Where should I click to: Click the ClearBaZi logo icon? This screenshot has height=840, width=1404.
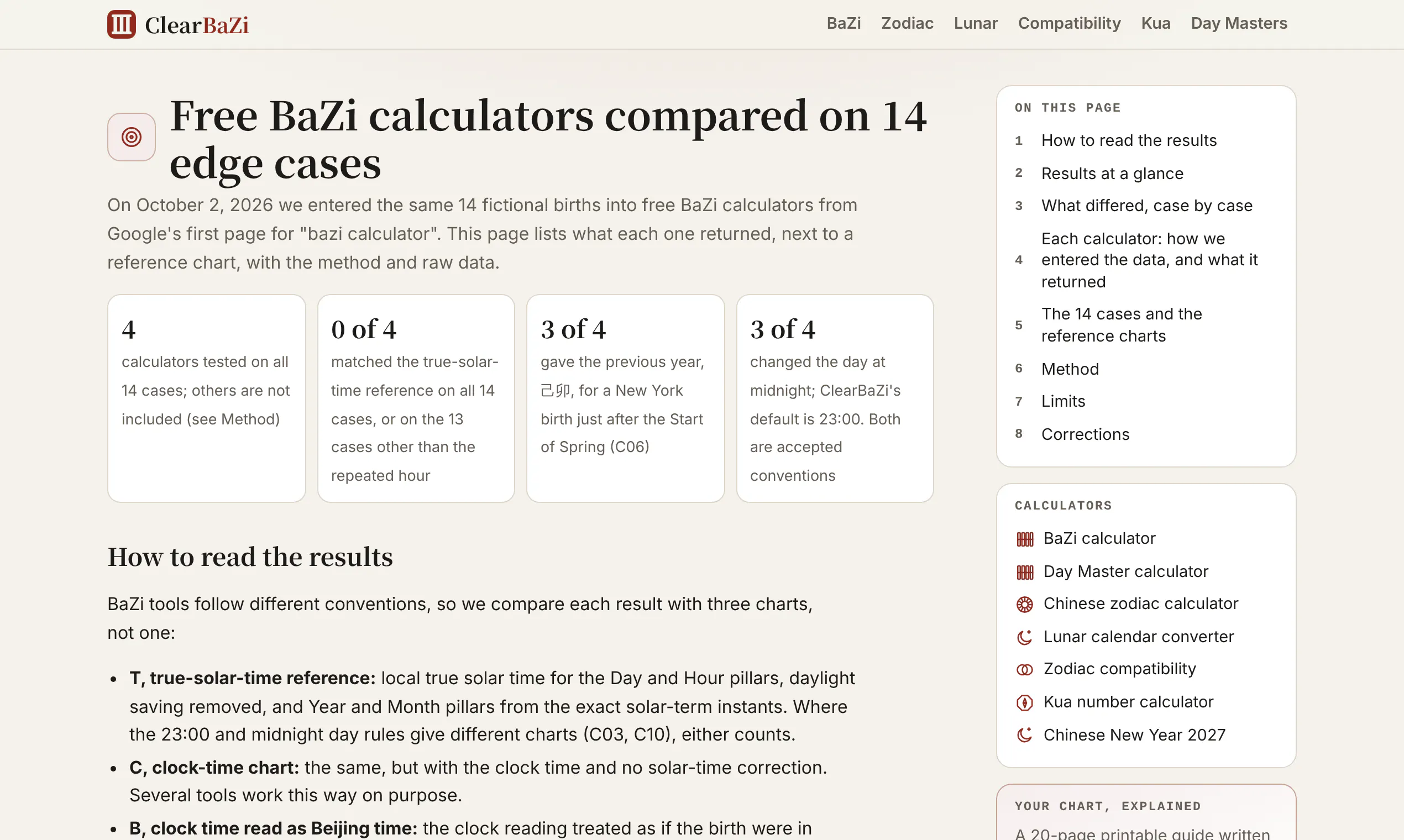121,24
